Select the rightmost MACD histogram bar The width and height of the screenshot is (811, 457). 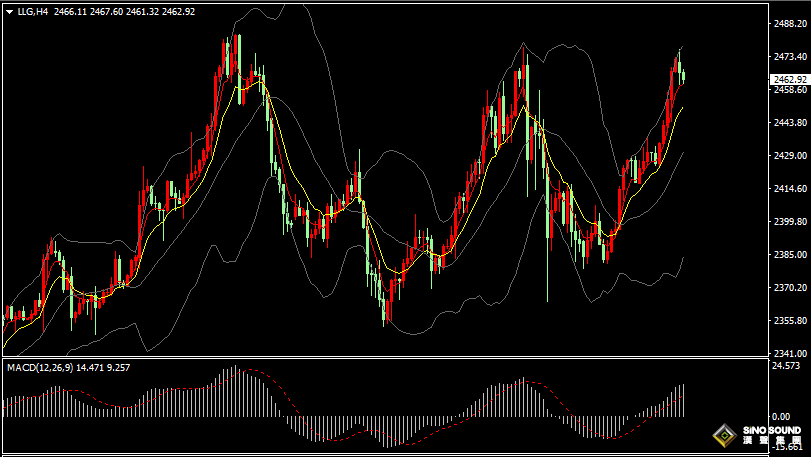(684, 400)
